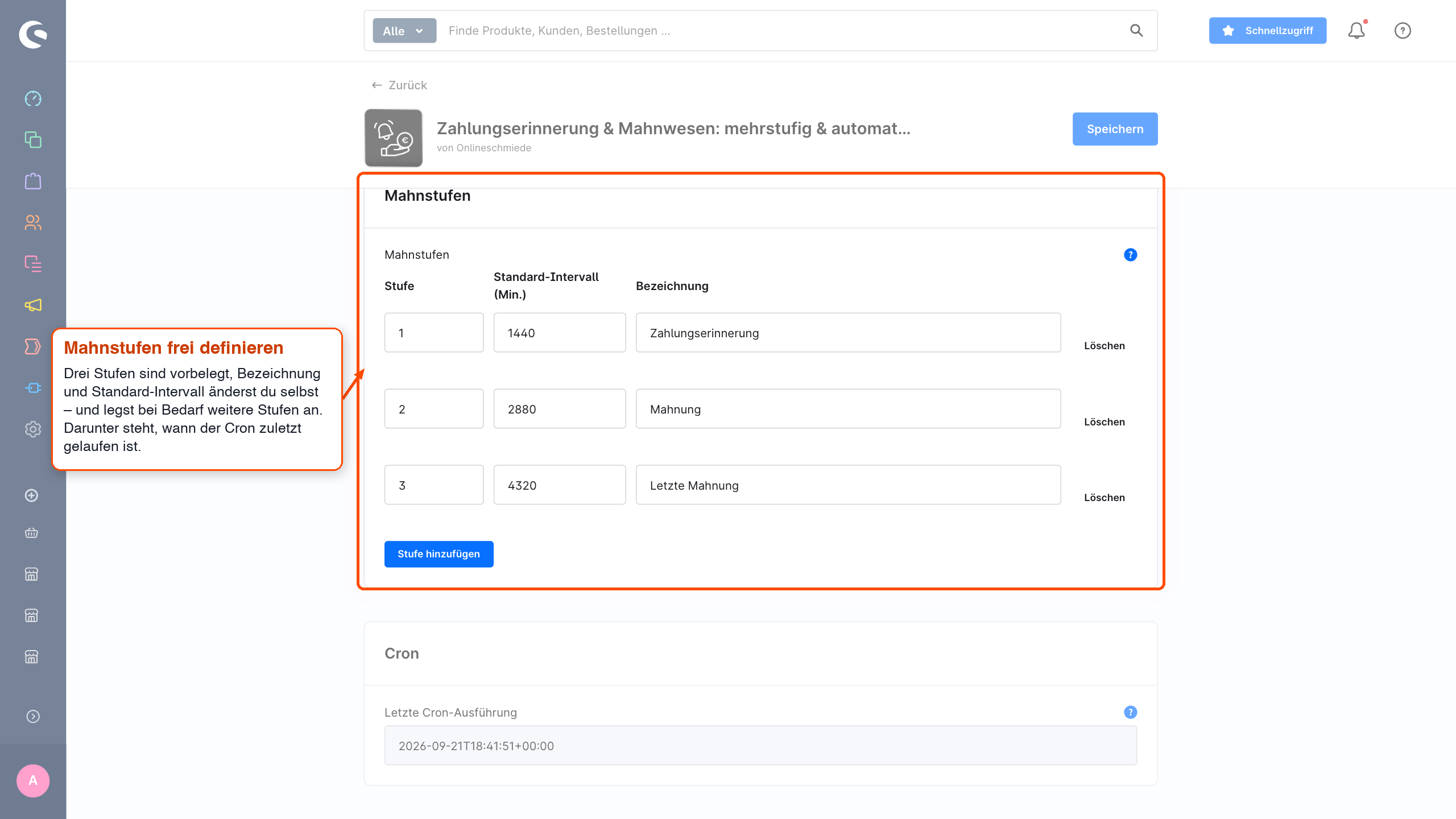The height and width of the screenshot is (819, 1456).
Task: Delete the Zahlungserinnerung level via Löschen
Action: coord(1105,346)
